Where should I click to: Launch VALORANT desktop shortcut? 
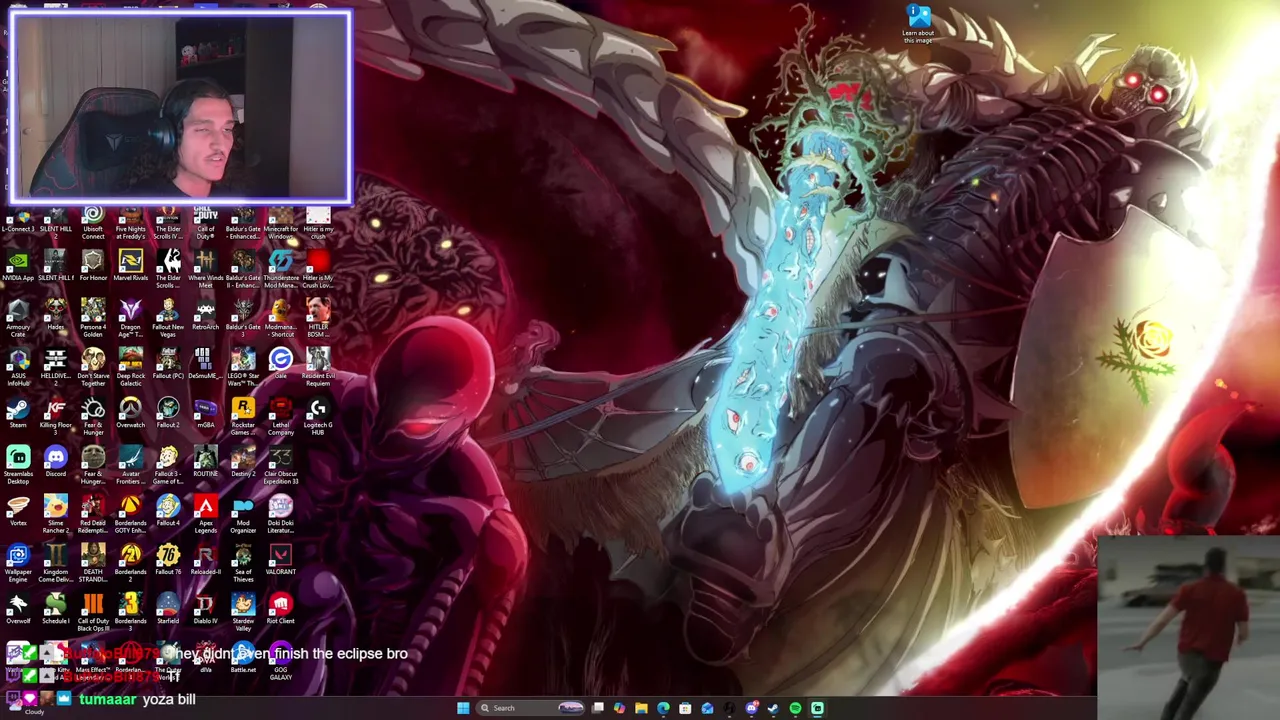click(280, 560)
